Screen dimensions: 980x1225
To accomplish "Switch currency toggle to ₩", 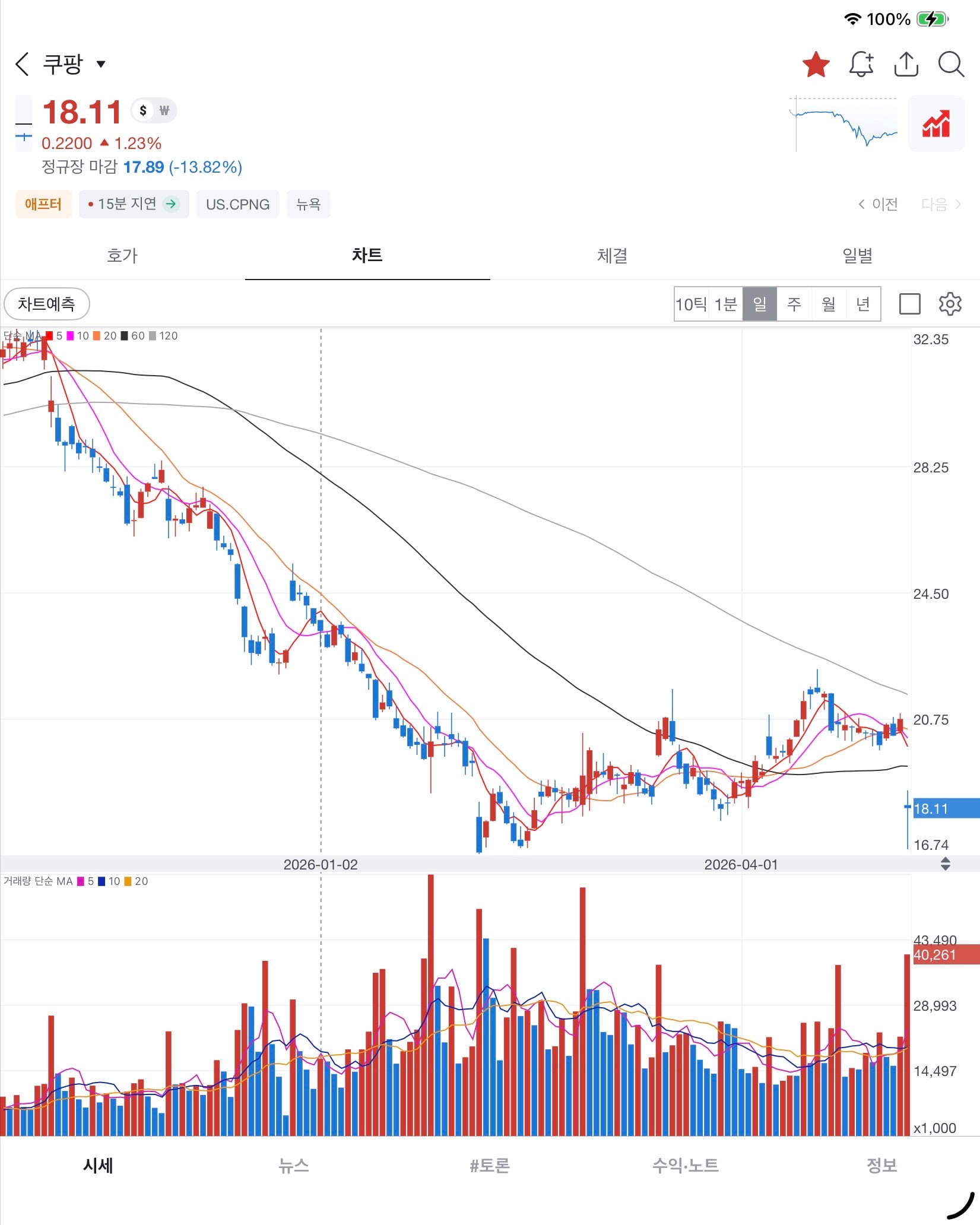I will tap(164, 110).
